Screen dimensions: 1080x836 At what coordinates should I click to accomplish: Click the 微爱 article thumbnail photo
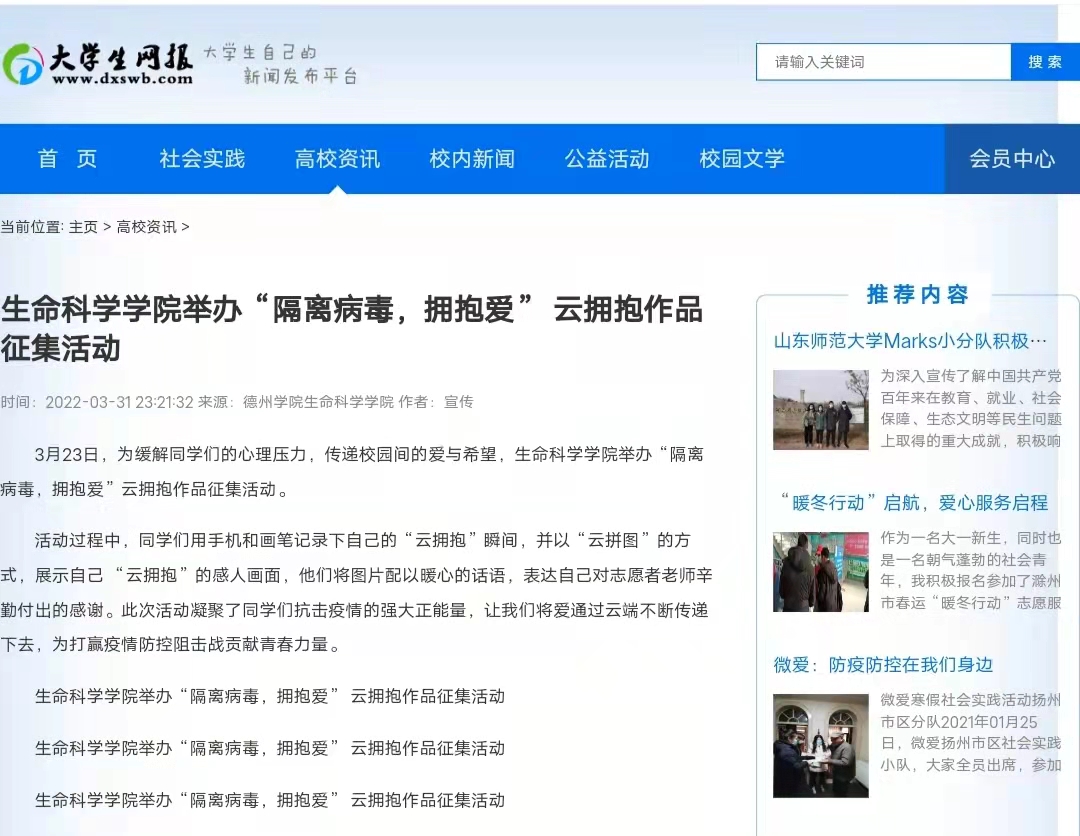click(x=820, y=745)
